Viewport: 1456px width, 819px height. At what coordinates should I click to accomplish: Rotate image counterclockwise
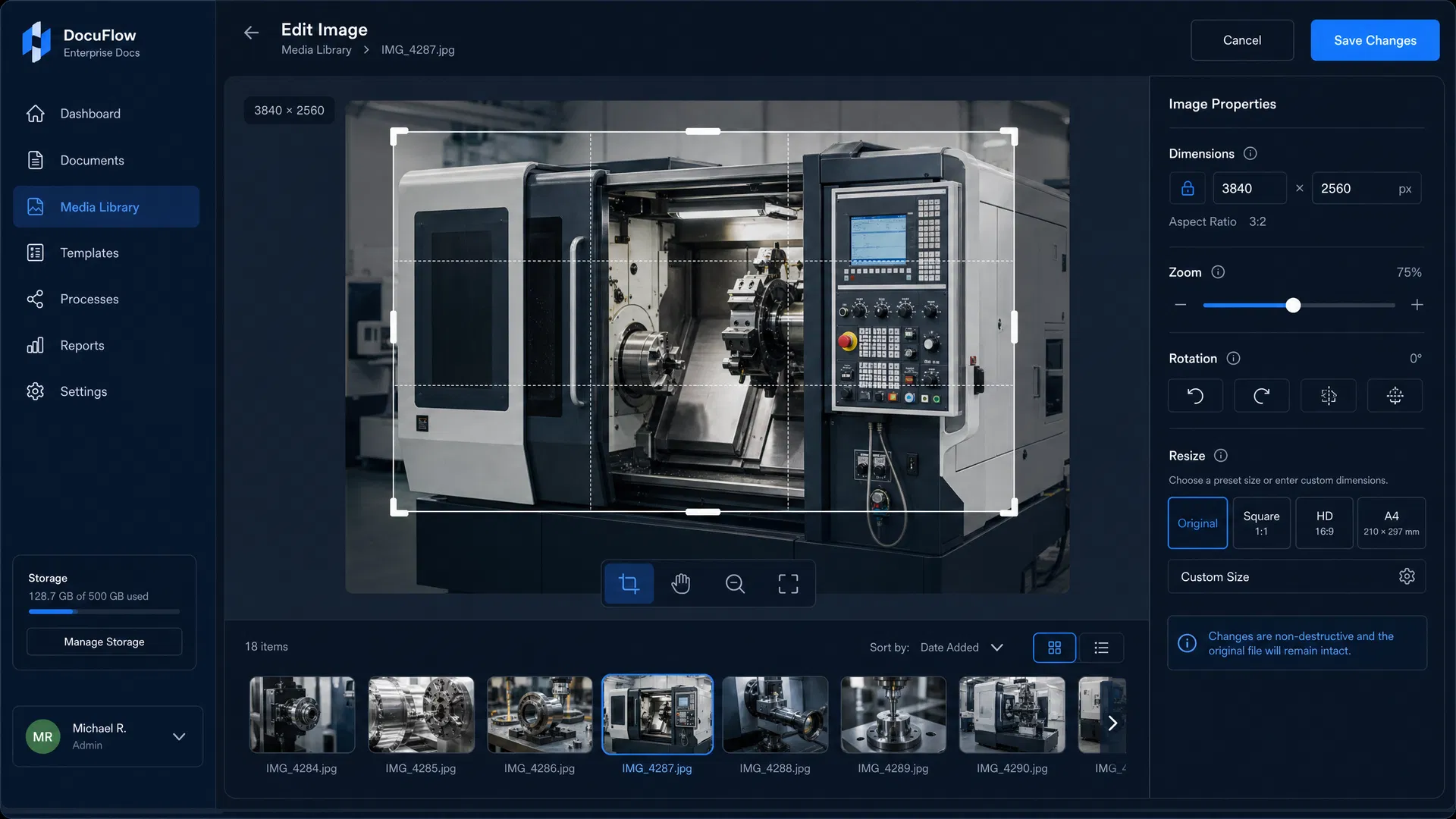pyautogui.click(x=1195, y=396)
